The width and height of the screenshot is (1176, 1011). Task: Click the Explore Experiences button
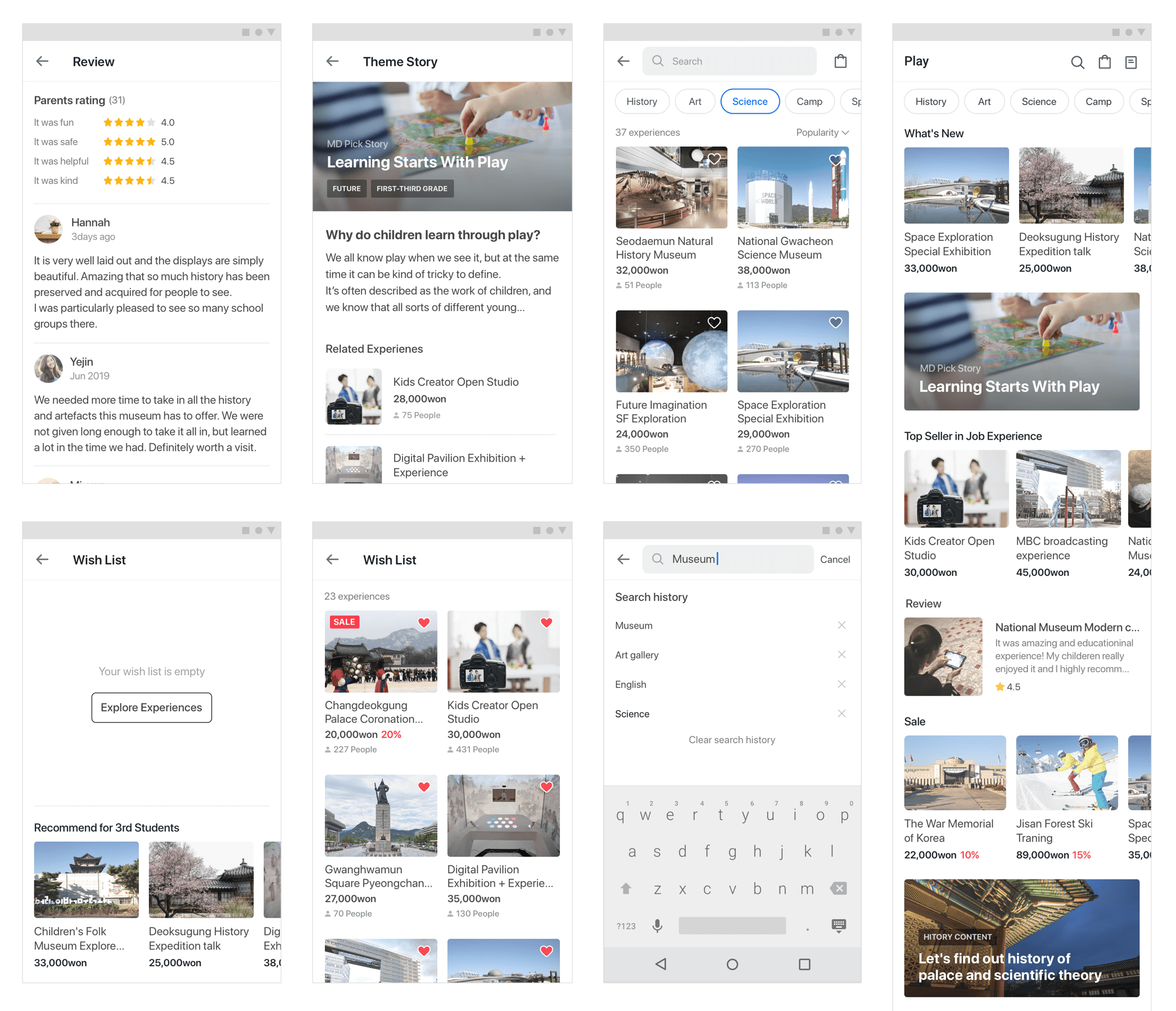[x=152, y=707]
